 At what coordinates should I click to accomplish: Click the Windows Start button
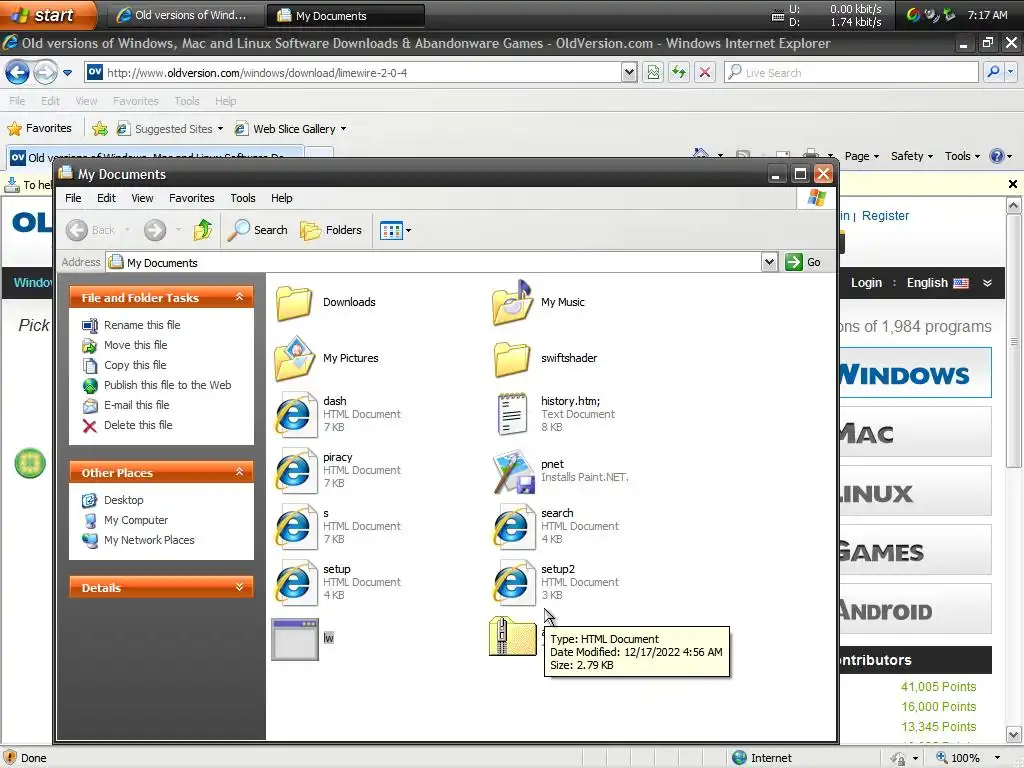point(47,15)
